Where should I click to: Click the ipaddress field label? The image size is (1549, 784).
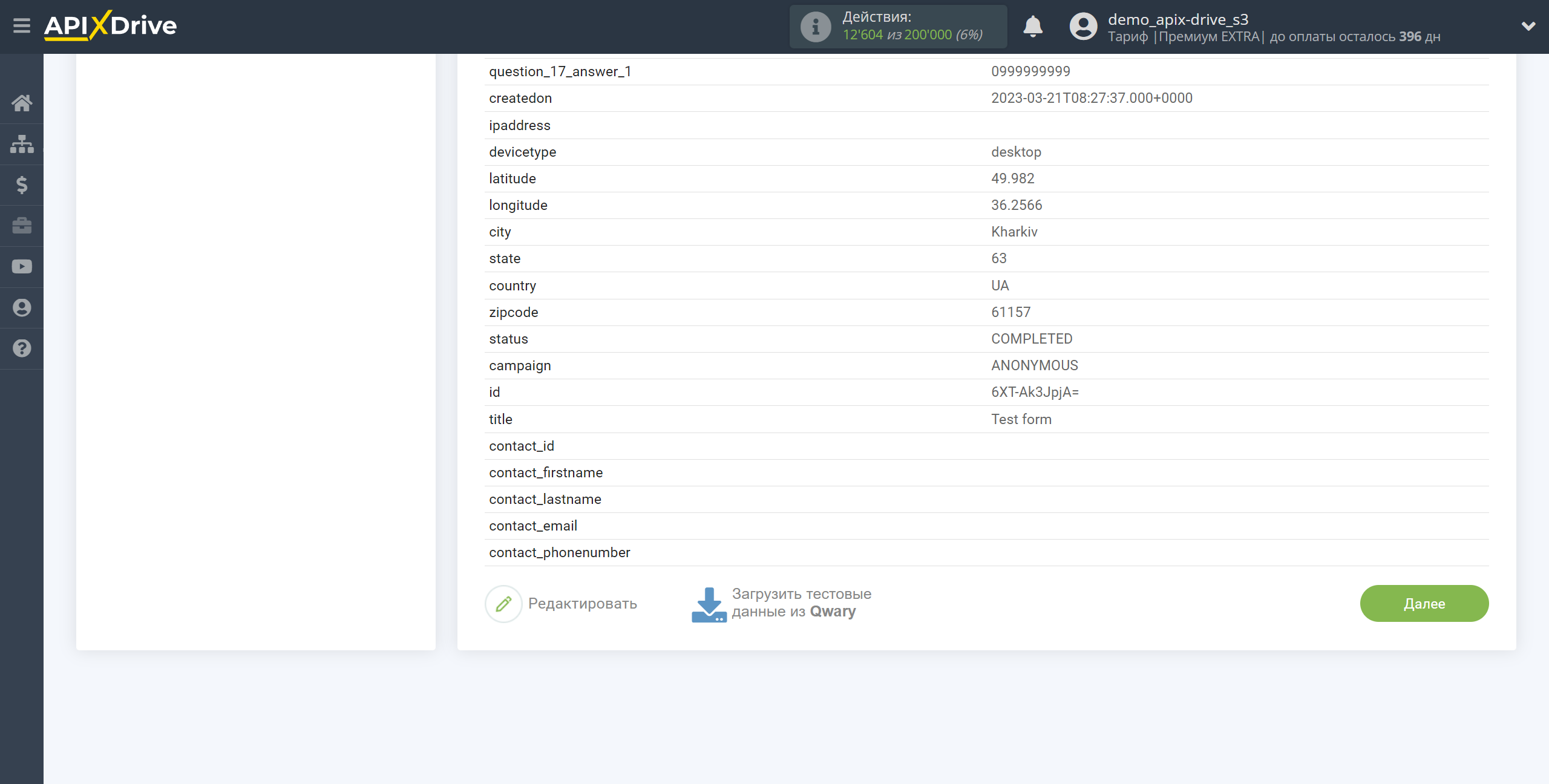520,125
